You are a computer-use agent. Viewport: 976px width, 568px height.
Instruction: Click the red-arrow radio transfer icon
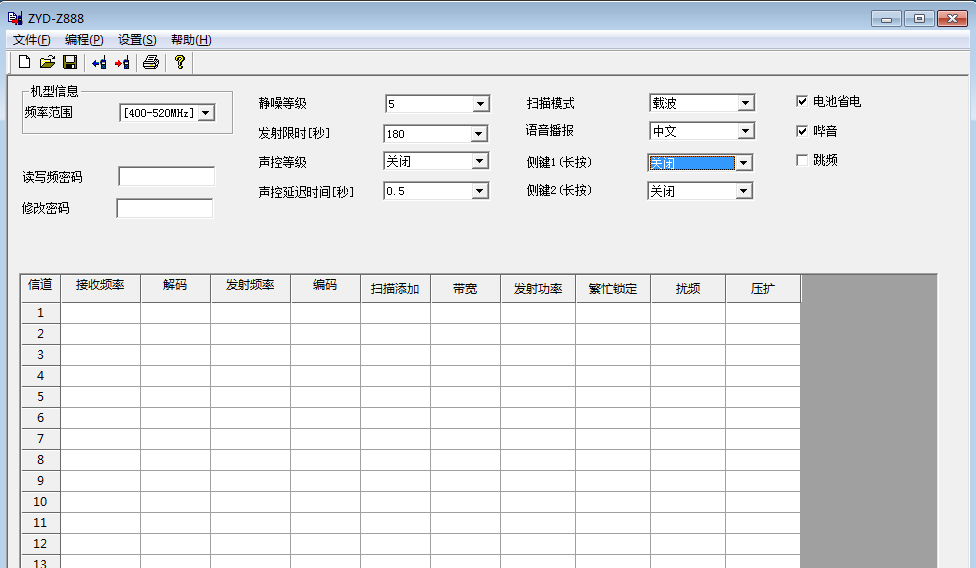click(122, 63)
